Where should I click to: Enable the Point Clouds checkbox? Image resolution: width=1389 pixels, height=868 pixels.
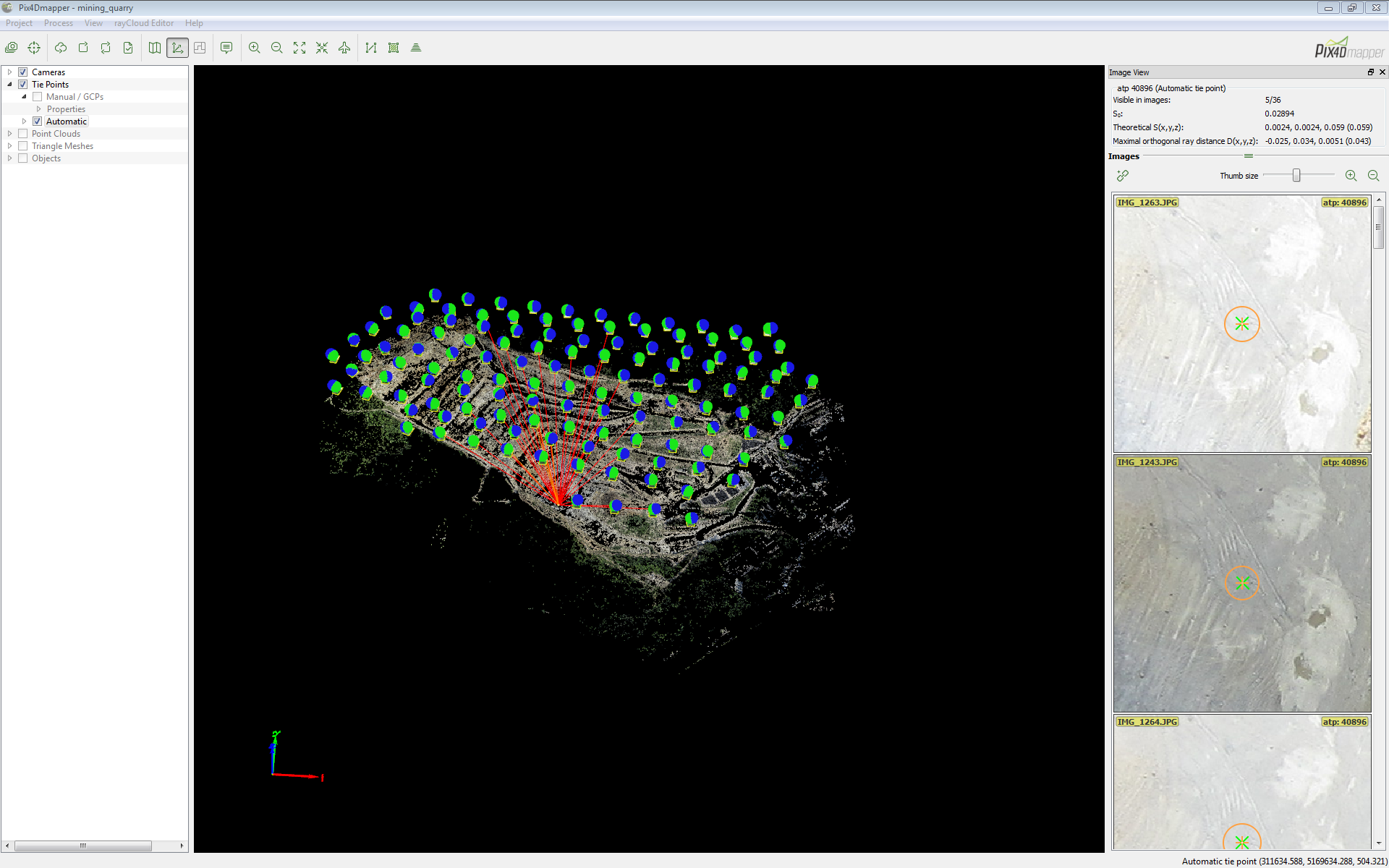pyautogui.click(x=23, y=134)
